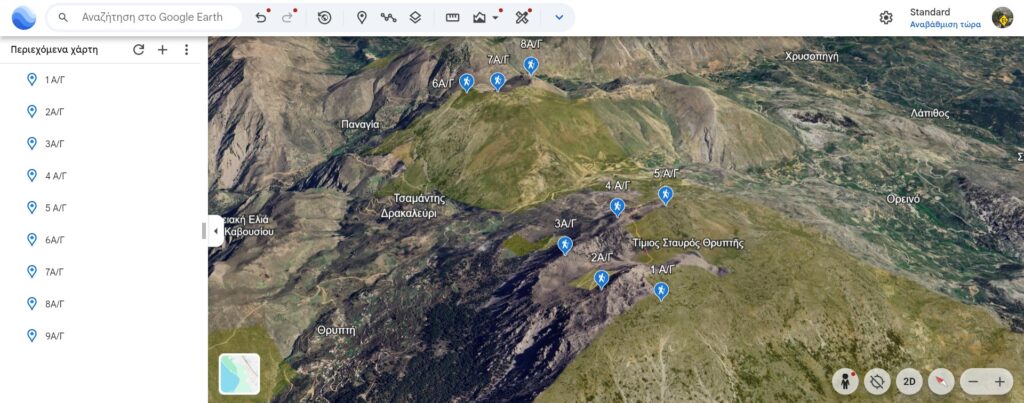Open the terrain analysis tool
1024x403 pixels.
(480, 18)
